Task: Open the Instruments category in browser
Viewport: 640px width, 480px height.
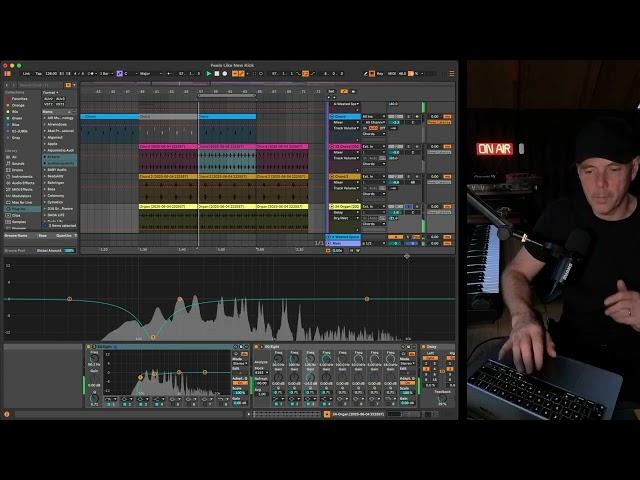Action: (22, 177)
